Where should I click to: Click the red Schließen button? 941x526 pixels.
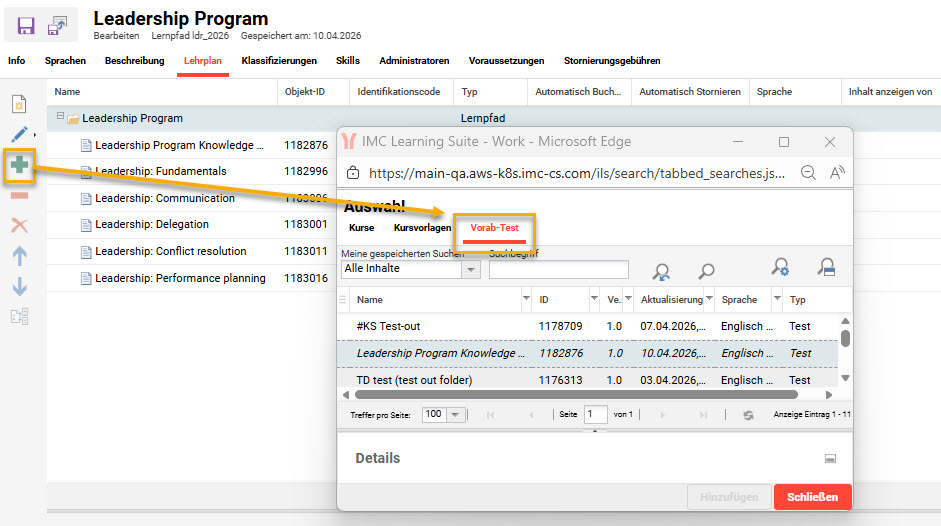[812, 497]
